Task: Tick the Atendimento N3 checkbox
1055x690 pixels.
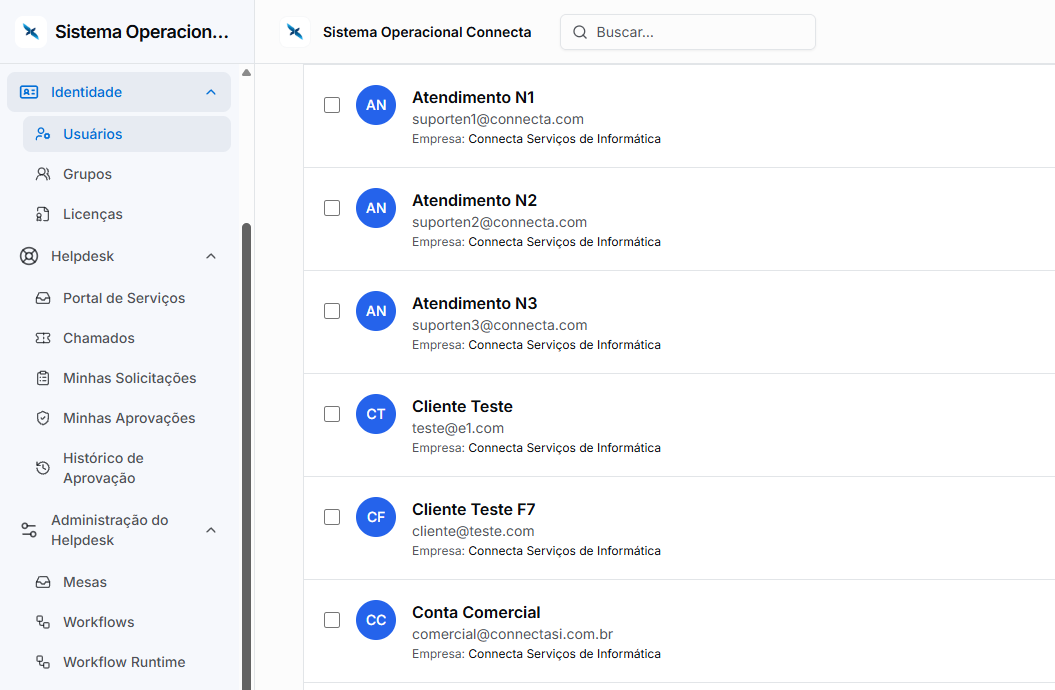Action: [332, 311]
